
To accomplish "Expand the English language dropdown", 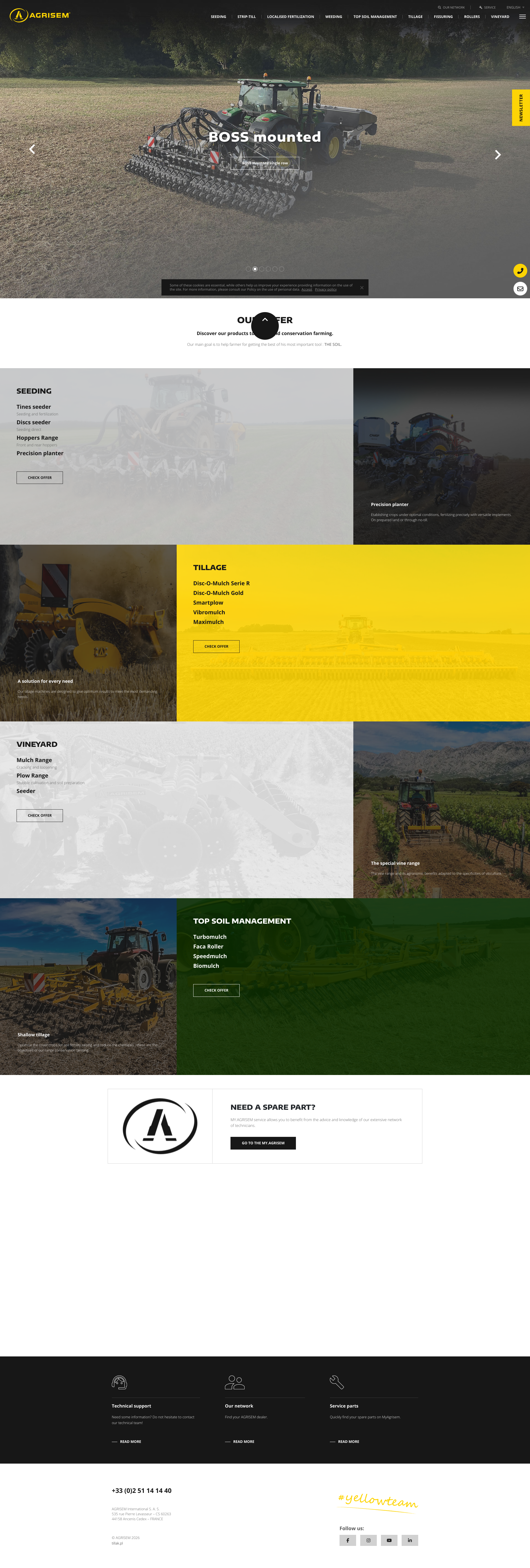I will coord(515,7).
